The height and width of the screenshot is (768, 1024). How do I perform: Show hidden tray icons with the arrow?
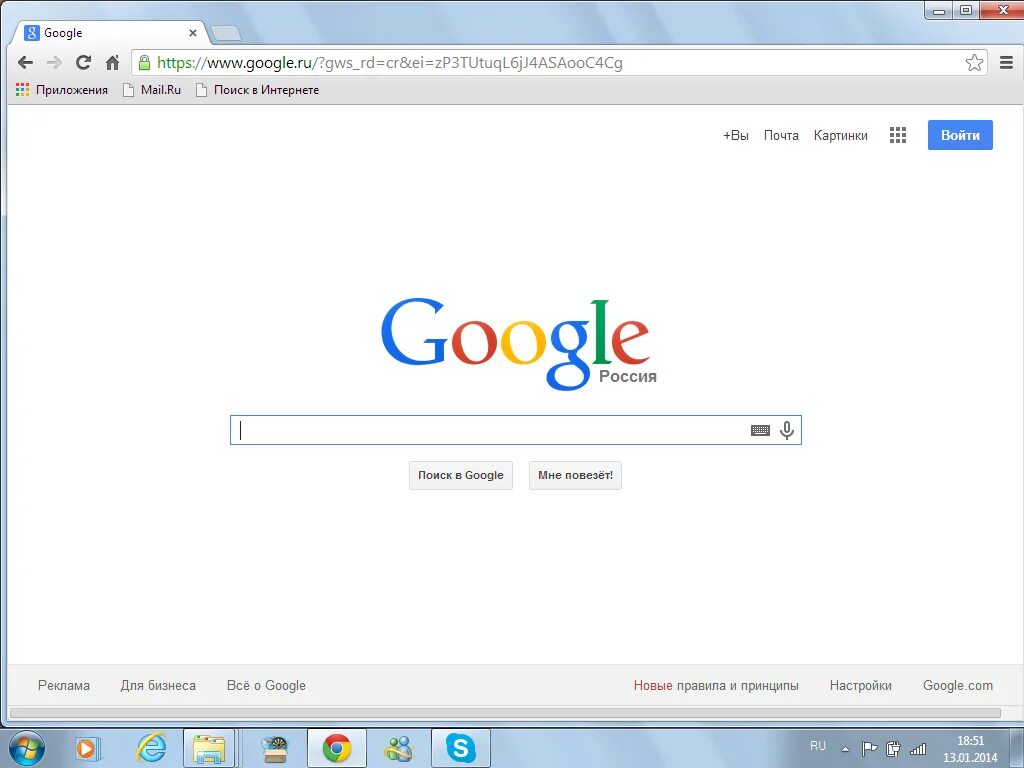click(845, 749)
